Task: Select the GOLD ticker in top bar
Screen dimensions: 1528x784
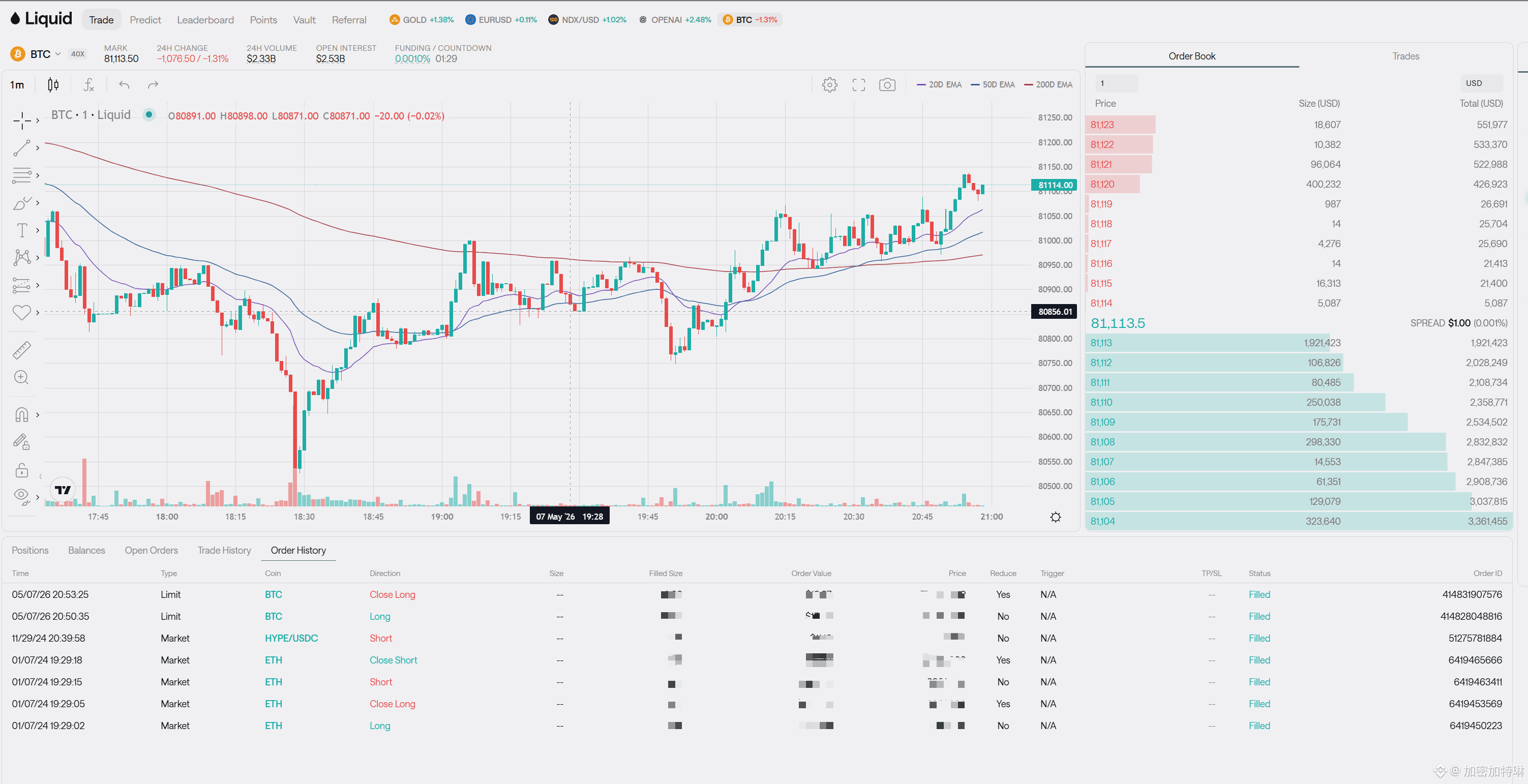Action: 422,19
